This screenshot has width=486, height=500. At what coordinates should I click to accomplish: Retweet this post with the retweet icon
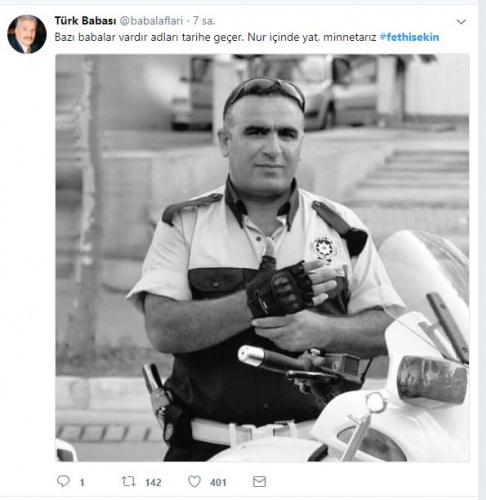[x=128, y=481]
